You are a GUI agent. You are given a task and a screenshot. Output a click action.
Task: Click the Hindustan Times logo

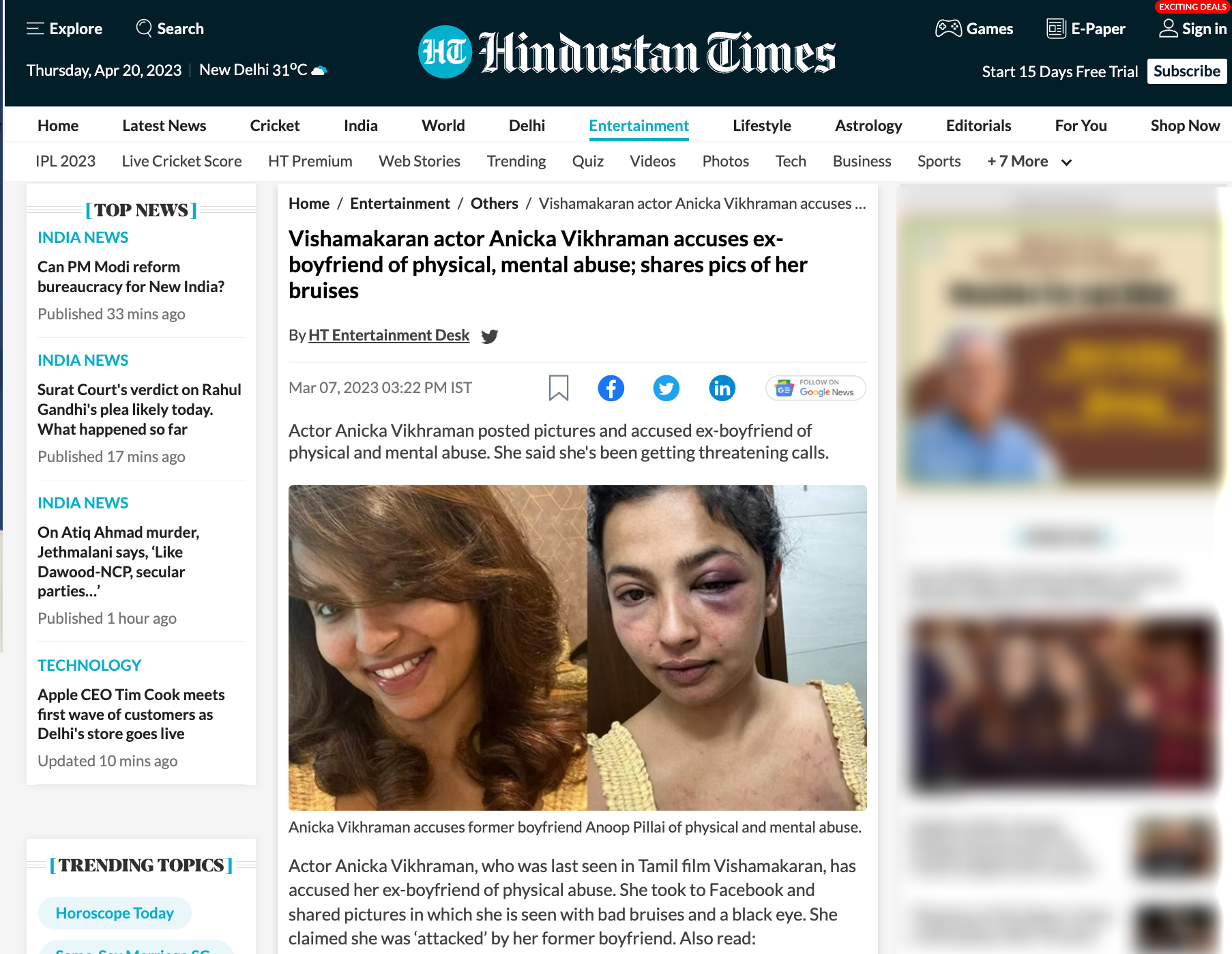[626, 53]
